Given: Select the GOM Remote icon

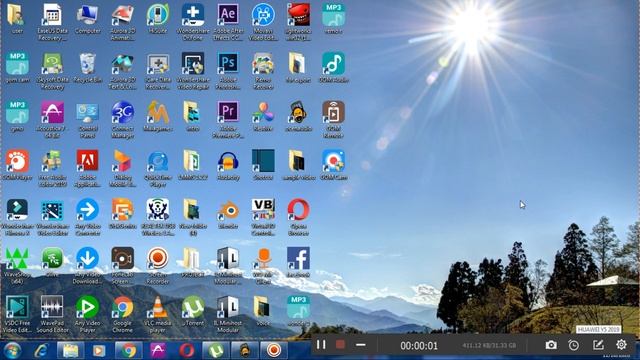Looking at the screenshot, I should coord(333,120).
